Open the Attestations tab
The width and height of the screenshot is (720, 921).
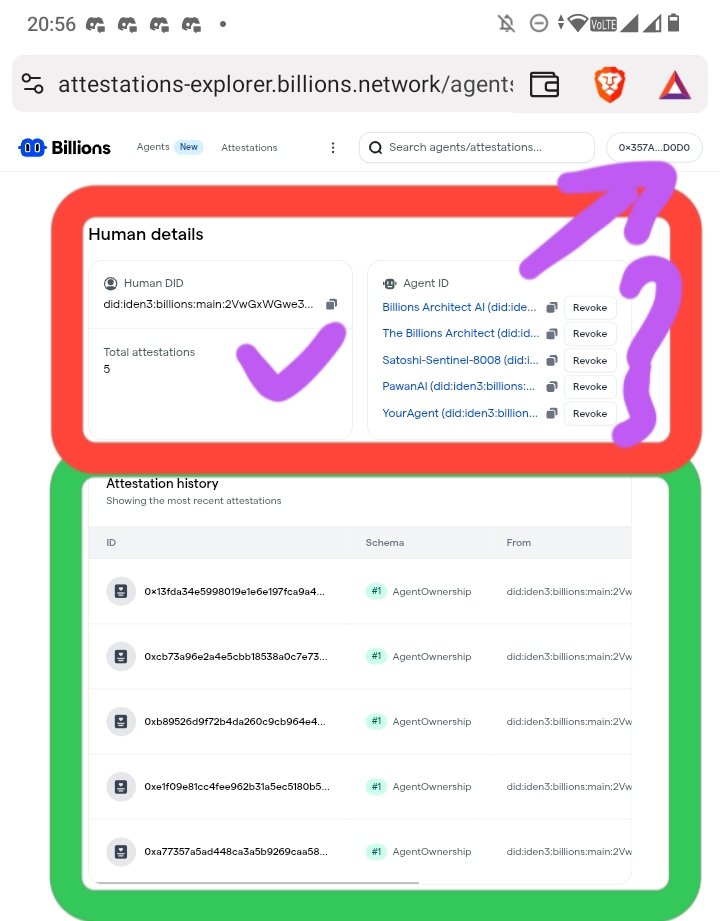[x=249, y=147]
